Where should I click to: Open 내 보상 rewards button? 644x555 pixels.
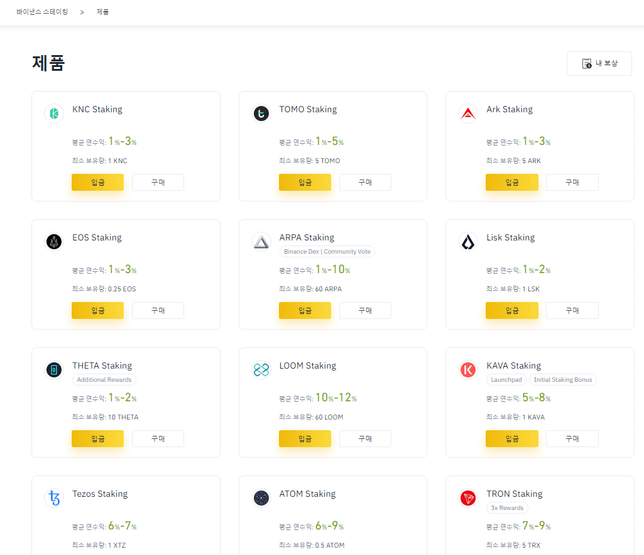pyautogui.click(x=599, y=63)
